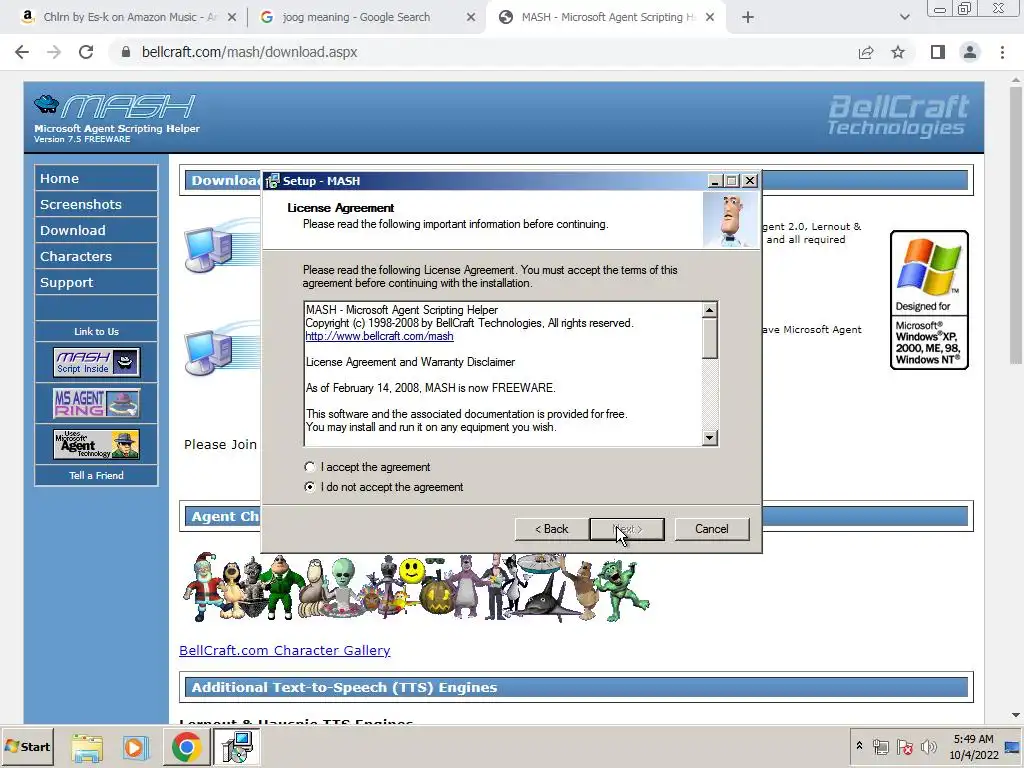Launch Windows Media Player from taskbar
This screenshot has height=768, width=1024.
click(136, 747)
